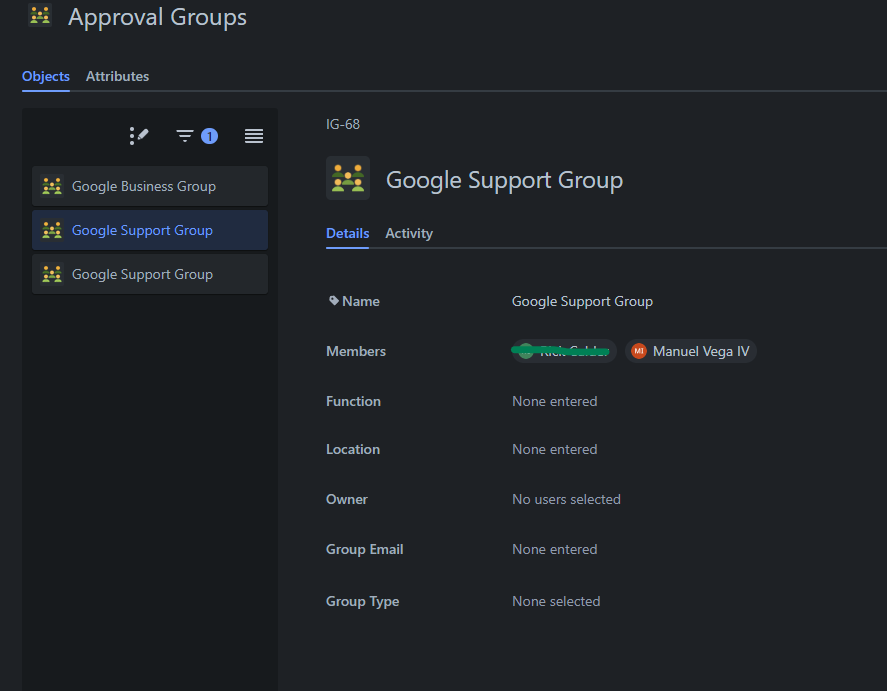Click the large Google Support Group object avatar

coord(348,178)
